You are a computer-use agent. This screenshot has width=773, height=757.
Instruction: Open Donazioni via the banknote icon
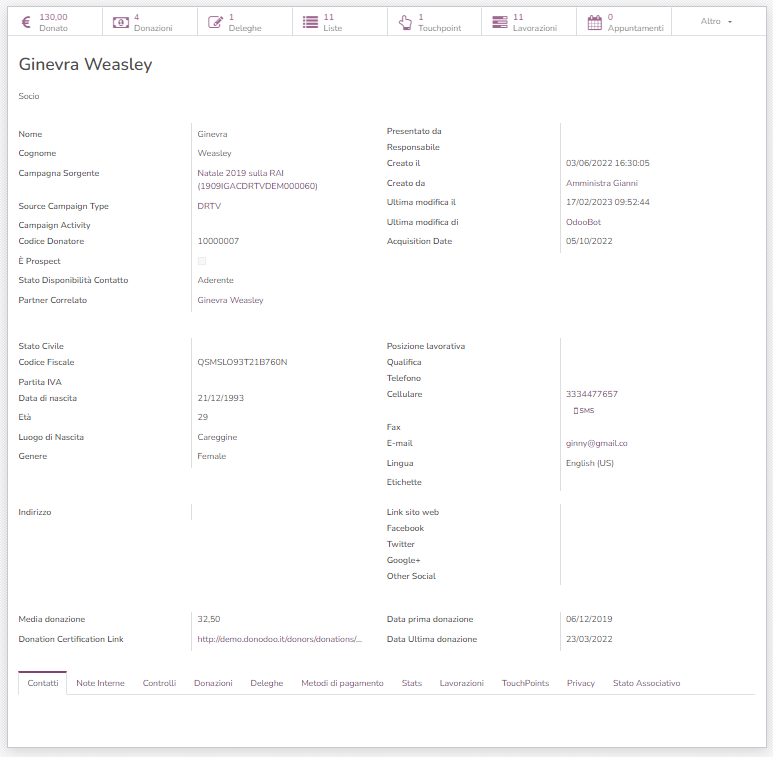[120, 22]
